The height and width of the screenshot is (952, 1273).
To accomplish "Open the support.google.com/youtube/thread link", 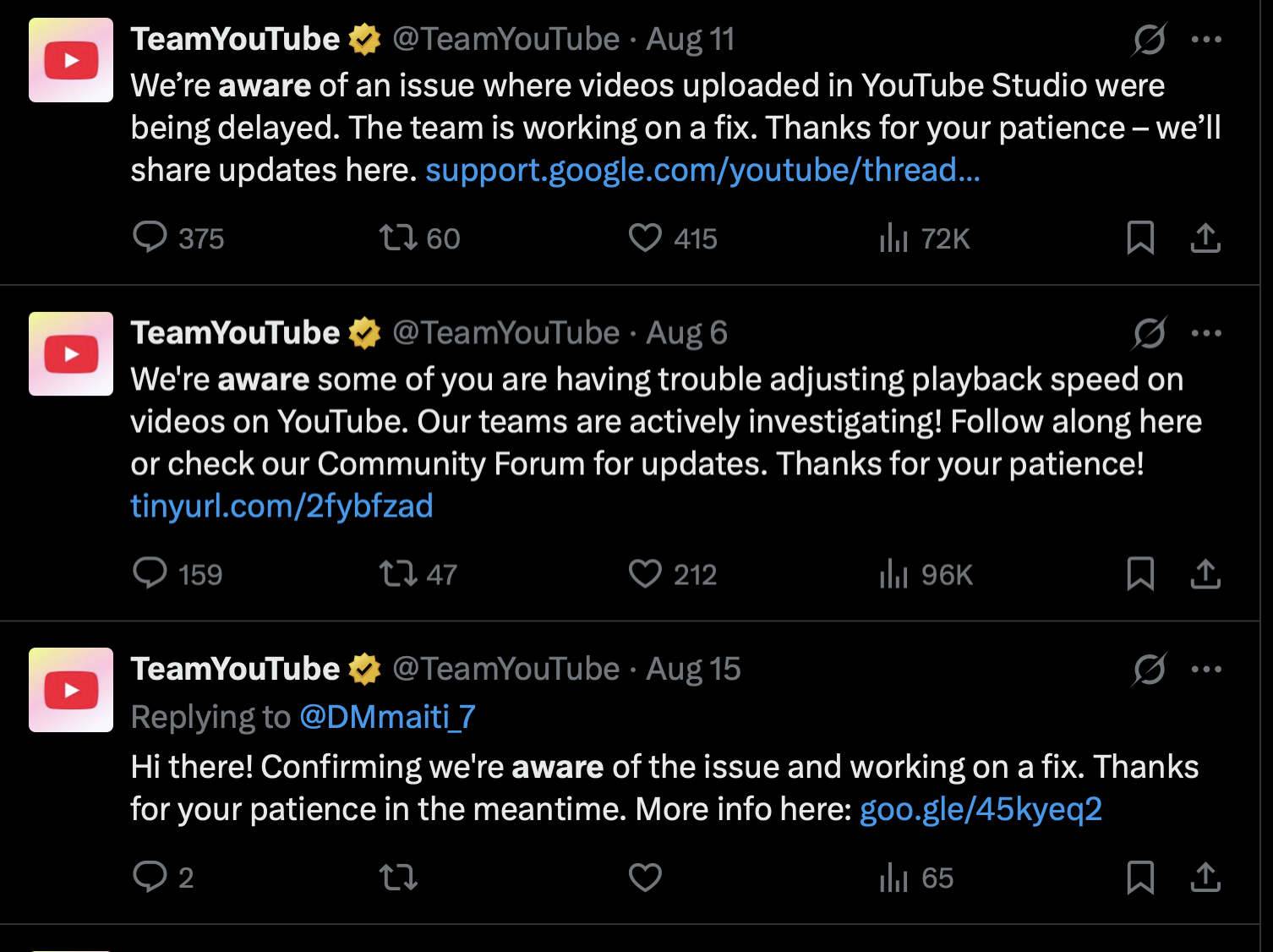I will [702, 170].
